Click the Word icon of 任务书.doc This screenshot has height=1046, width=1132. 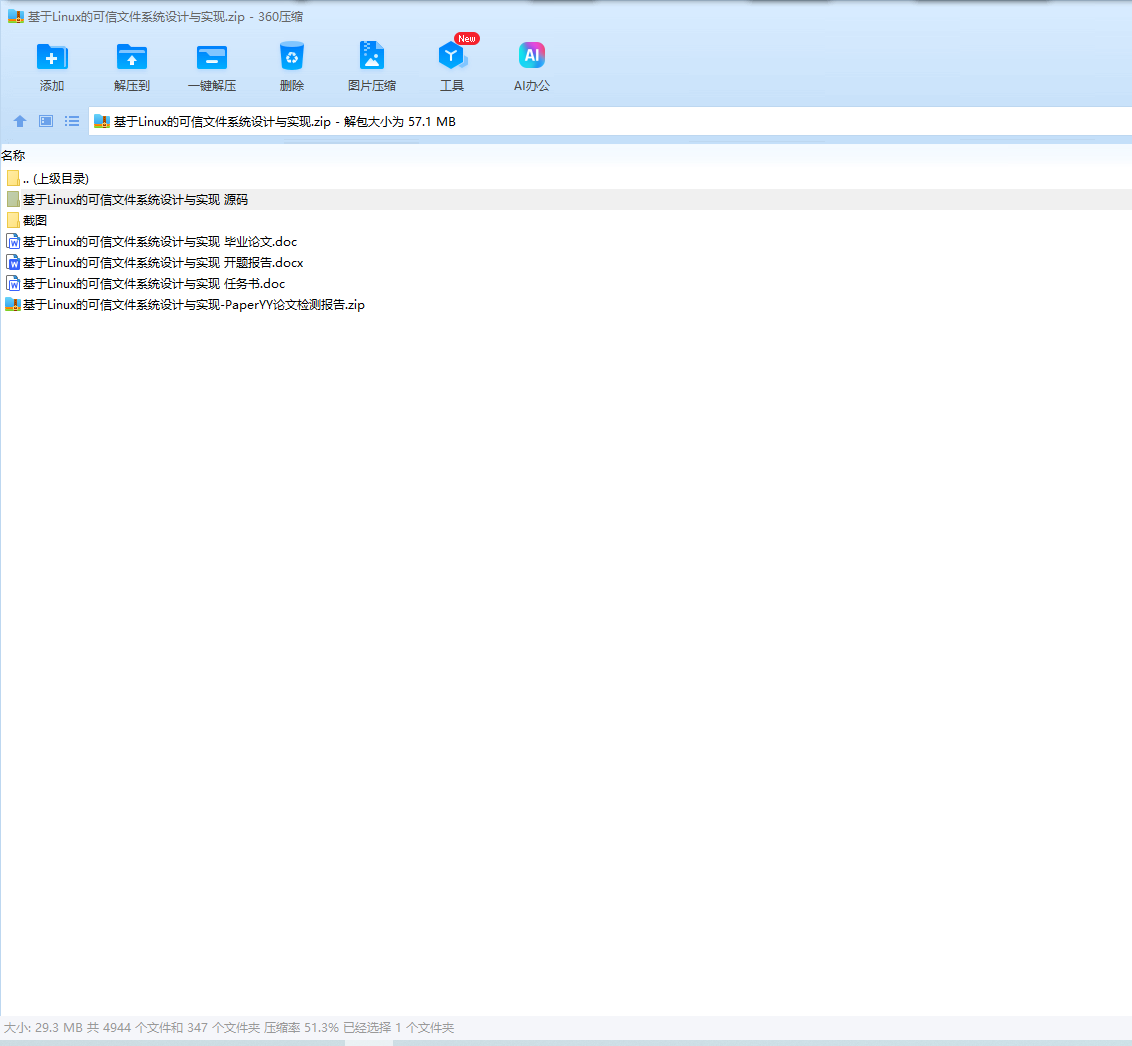pos(13,283)
